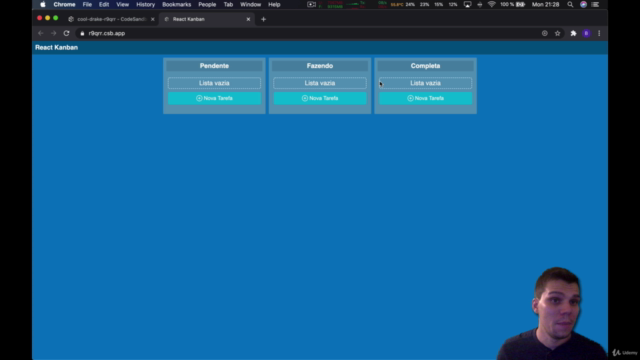640x360 pixels.
Task: Go forward in browser history
Action: click(53, 33)
